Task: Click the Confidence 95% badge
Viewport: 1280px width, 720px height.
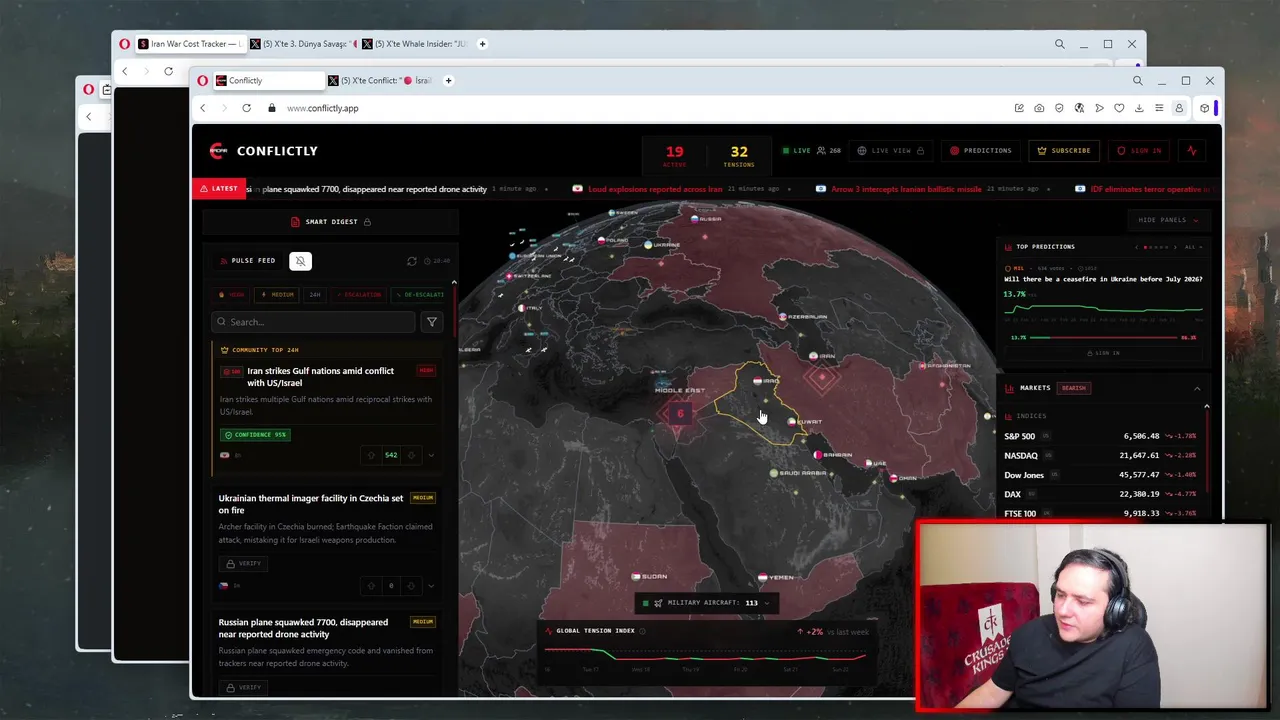Action: click(x=255, y=435)
